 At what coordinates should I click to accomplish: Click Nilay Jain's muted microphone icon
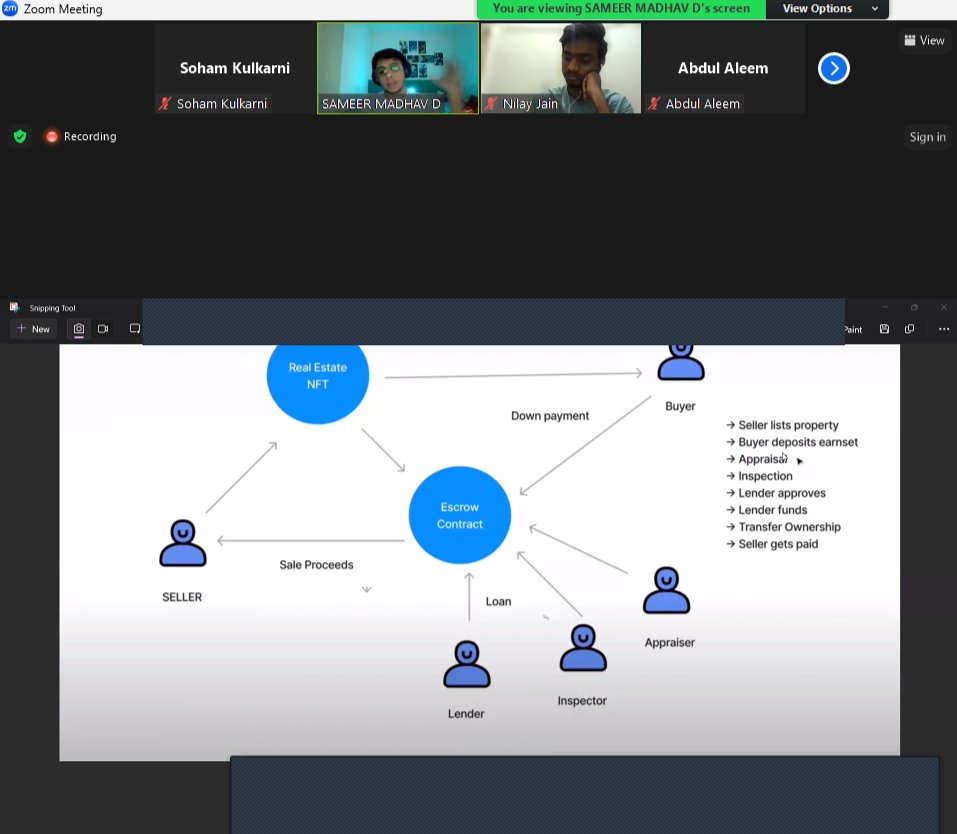click(491, 103)
